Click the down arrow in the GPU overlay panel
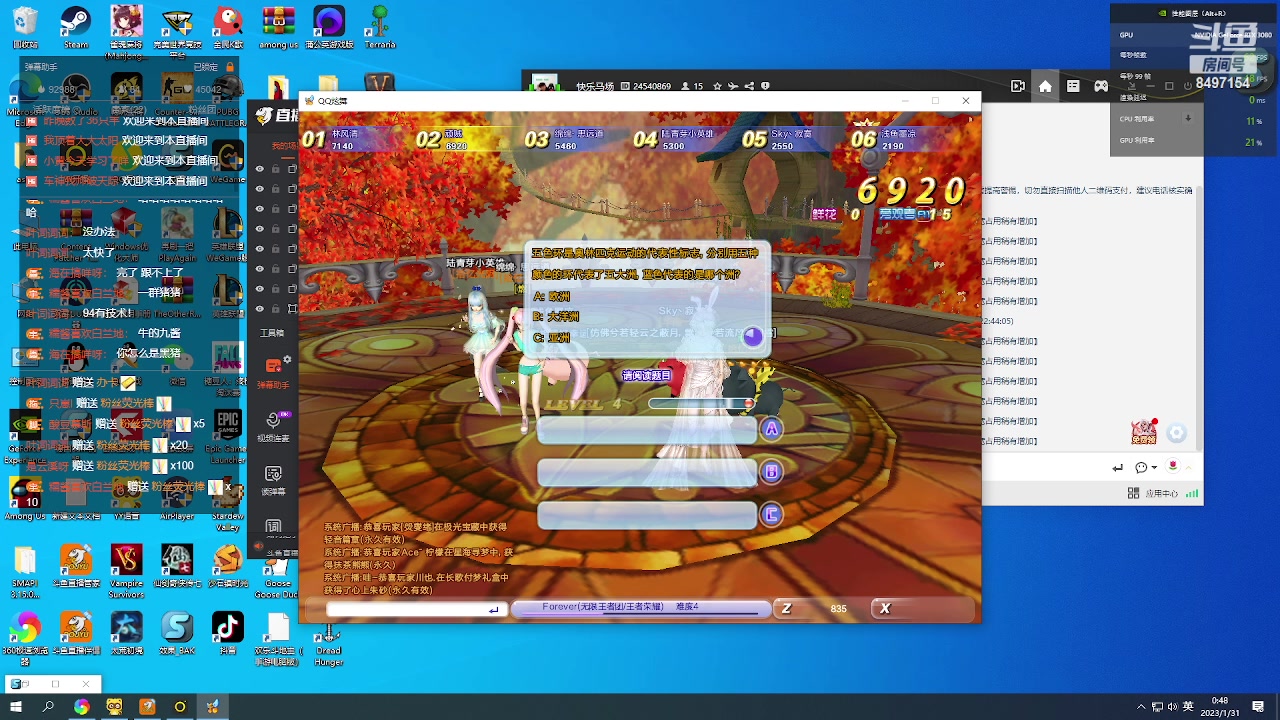 tap(1188, 119)
